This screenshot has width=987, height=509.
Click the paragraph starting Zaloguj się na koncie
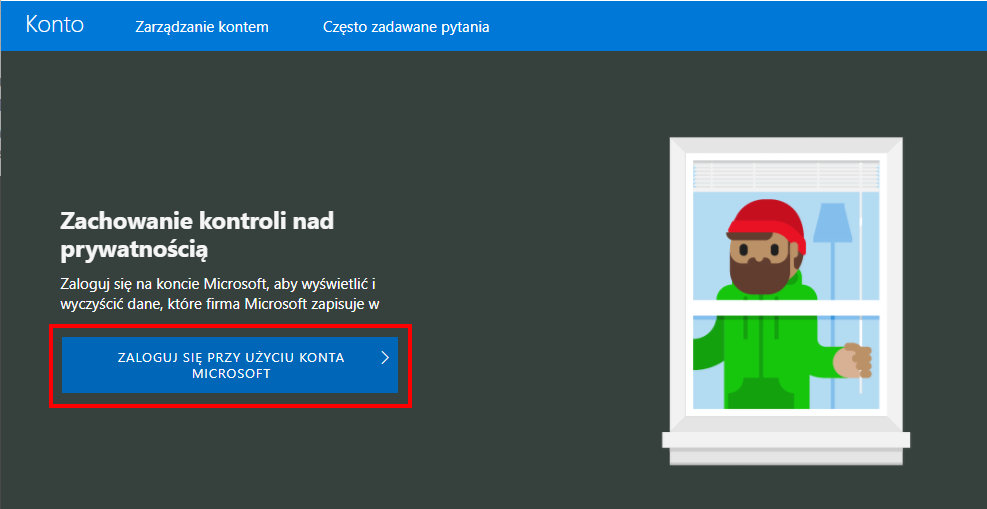pyautogui.click(x=222, y=293)
